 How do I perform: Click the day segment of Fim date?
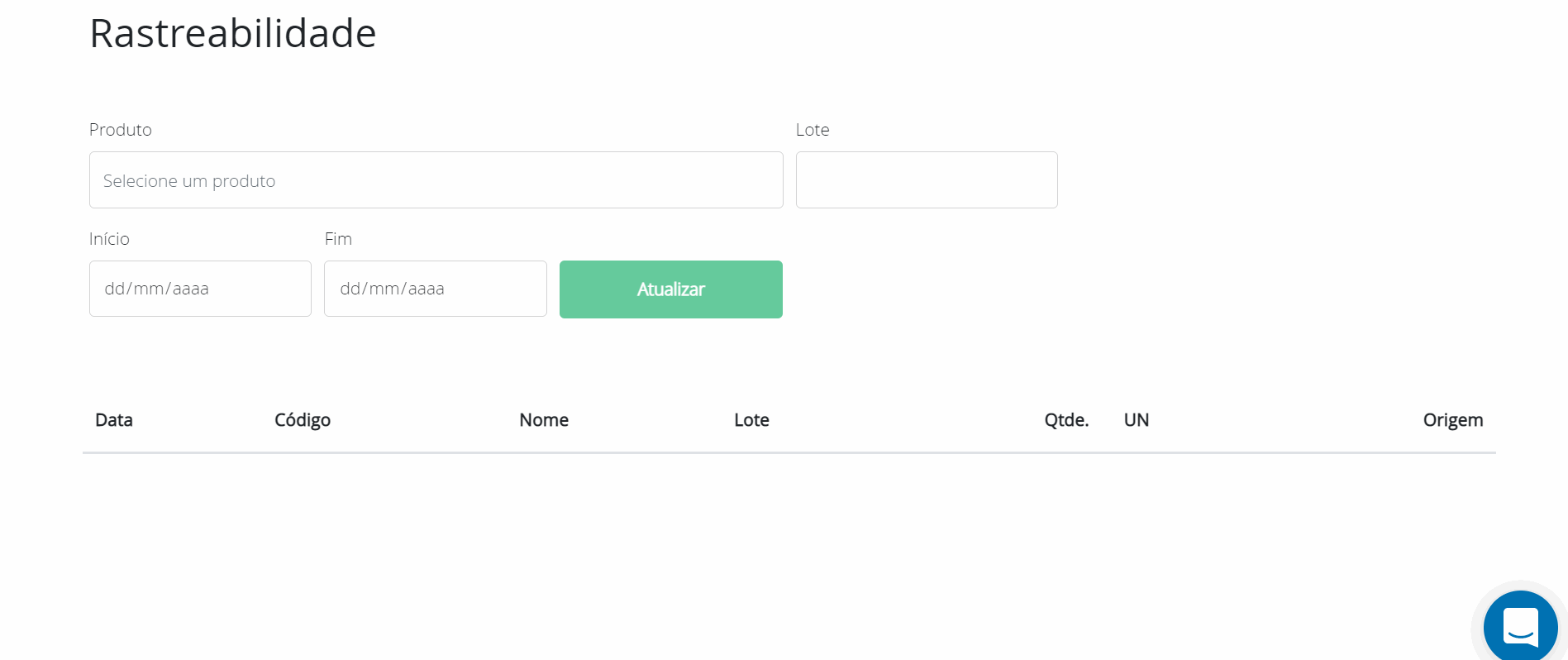[350, 289]
